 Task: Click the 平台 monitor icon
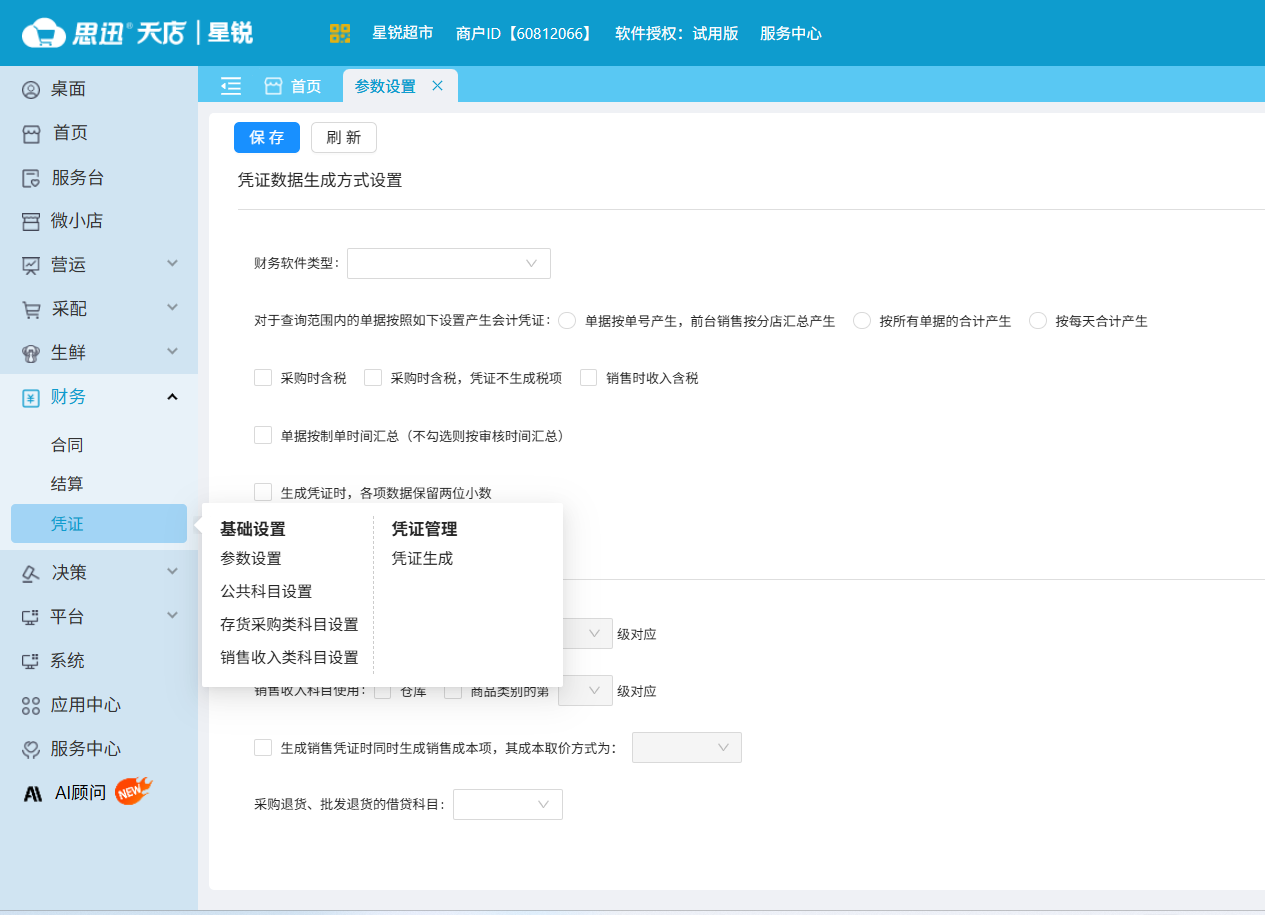(x=31, y=617)
